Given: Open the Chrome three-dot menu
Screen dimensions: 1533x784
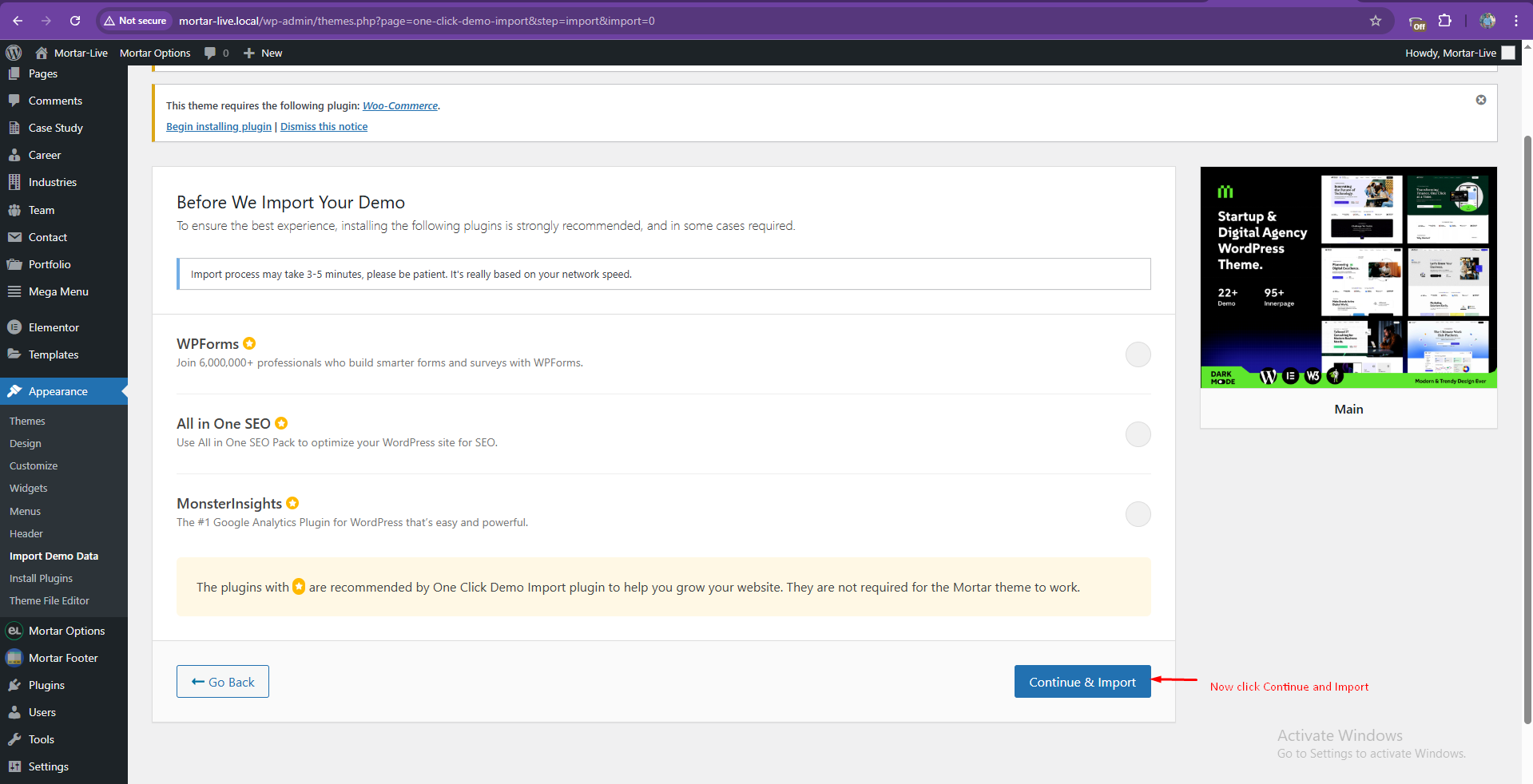Looking at the screenshot, I should tap(1516, 21).
